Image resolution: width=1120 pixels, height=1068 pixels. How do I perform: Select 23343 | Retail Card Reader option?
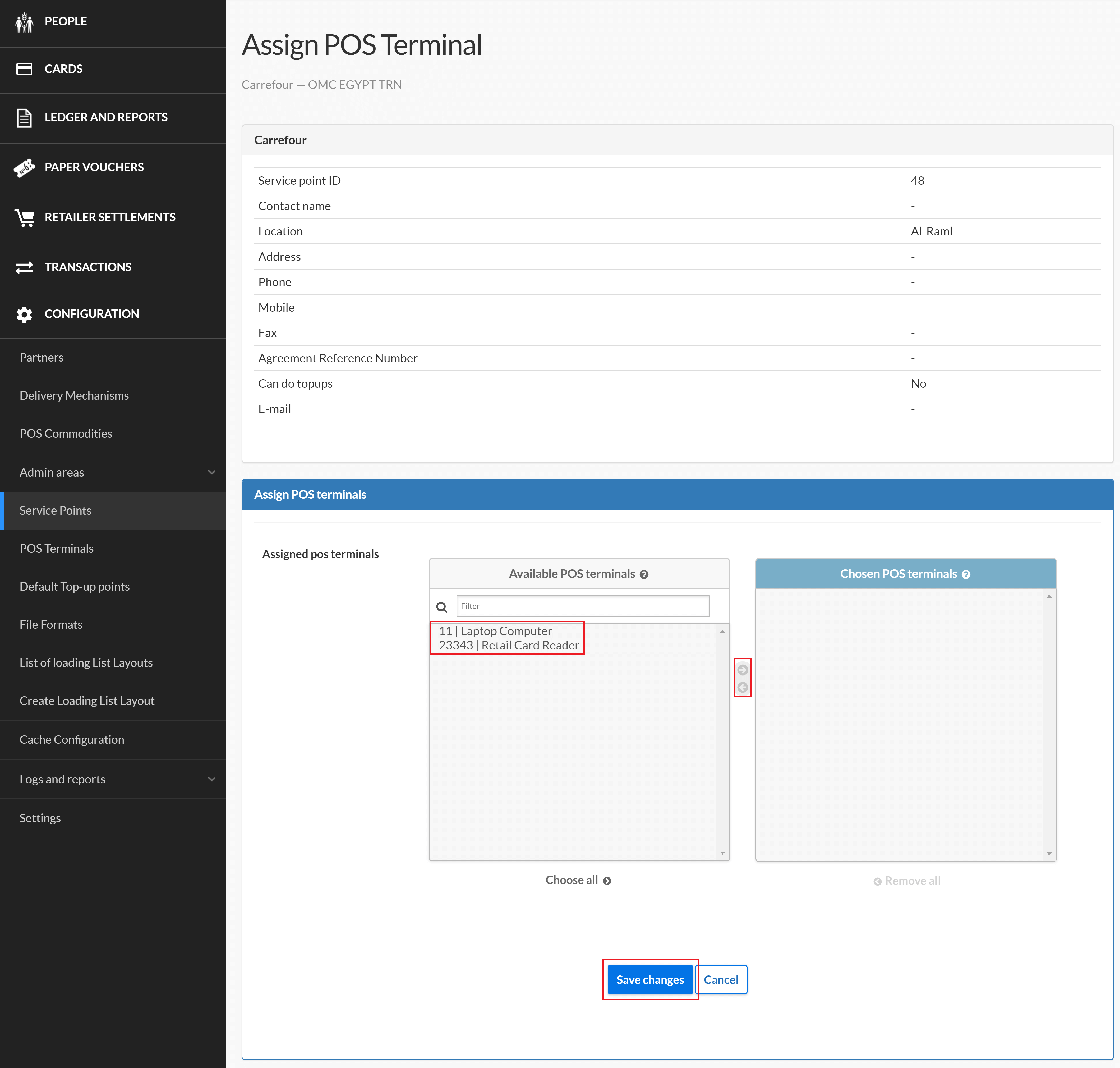point(509,645)
